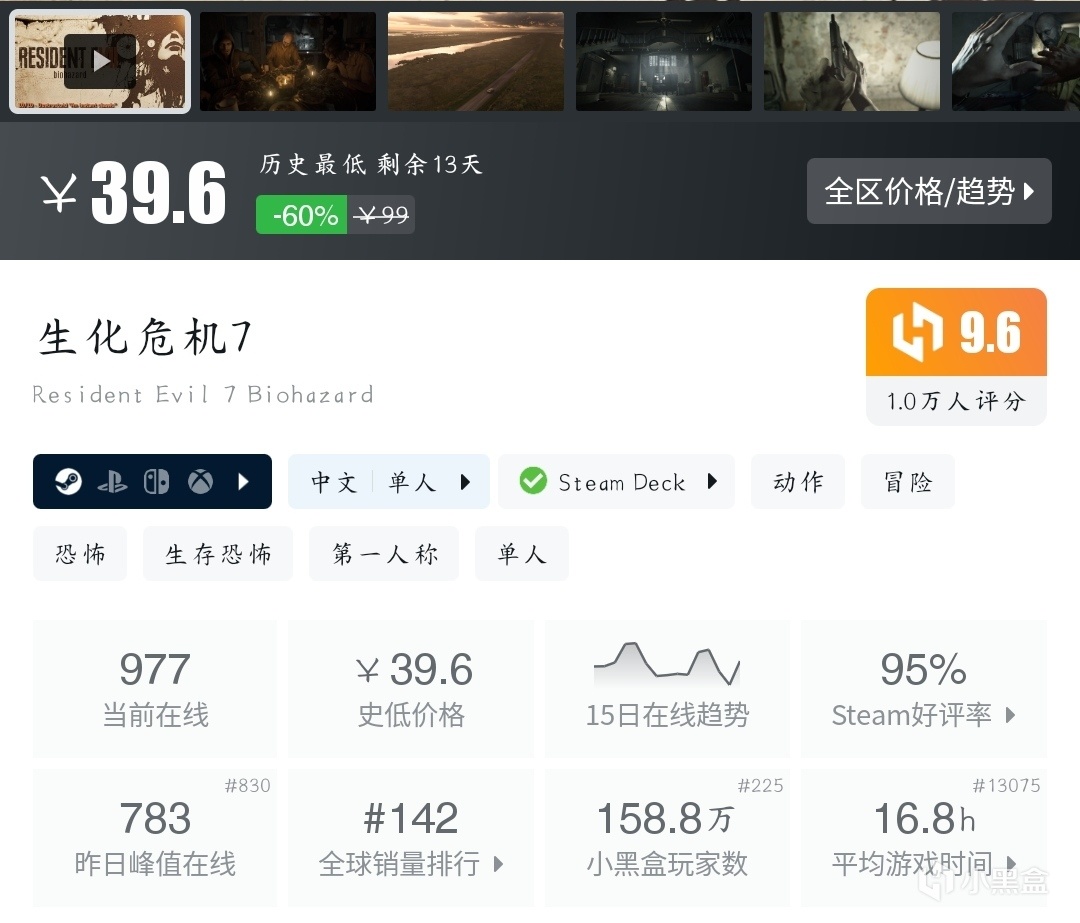
Task: Click the green -60% discount badge
Action: [x=302, y=215]
